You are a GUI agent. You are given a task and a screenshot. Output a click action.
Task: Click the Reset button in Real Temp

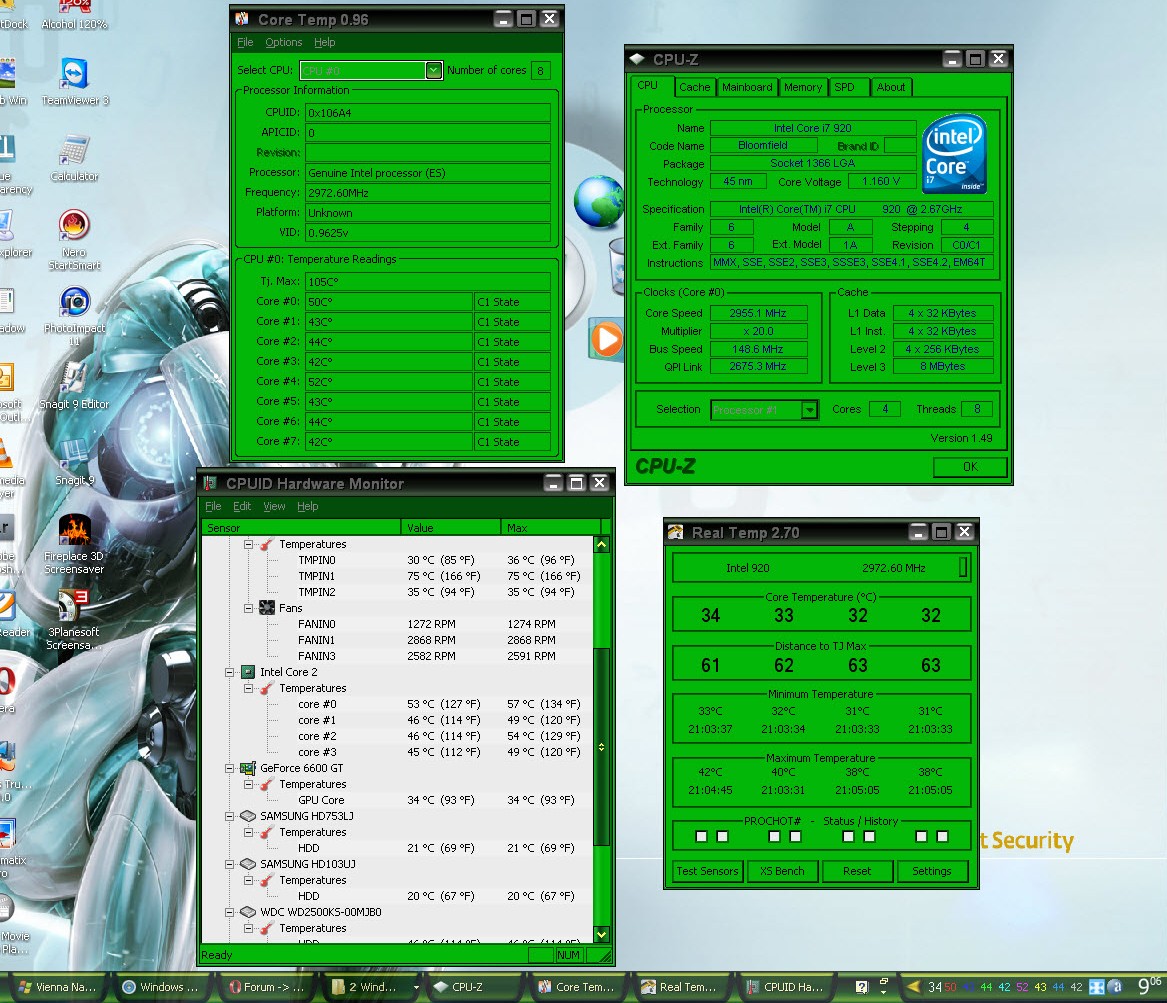tap(857, 871)
